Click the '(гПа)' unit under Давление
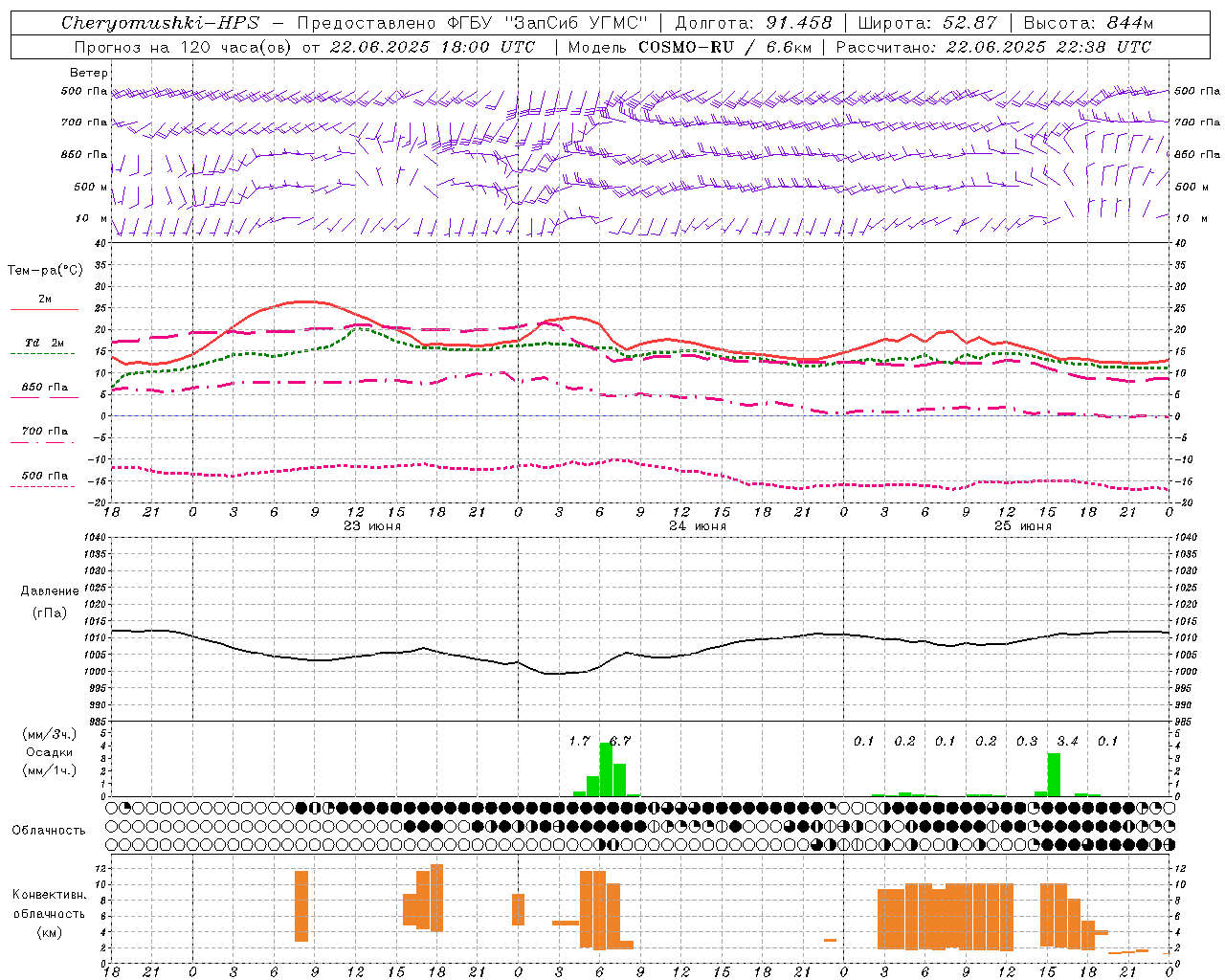 point(50,612)
